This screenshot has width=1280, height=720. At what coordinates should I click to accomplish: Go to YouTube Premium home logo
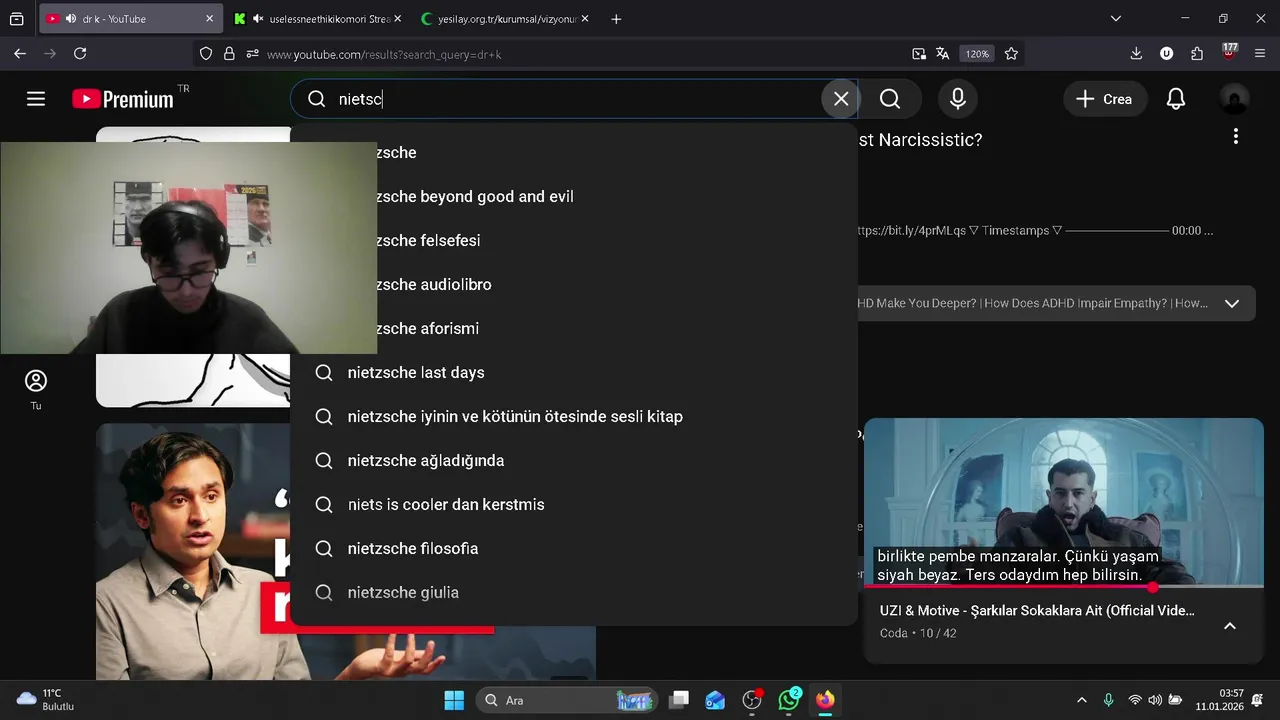point(124,99)
